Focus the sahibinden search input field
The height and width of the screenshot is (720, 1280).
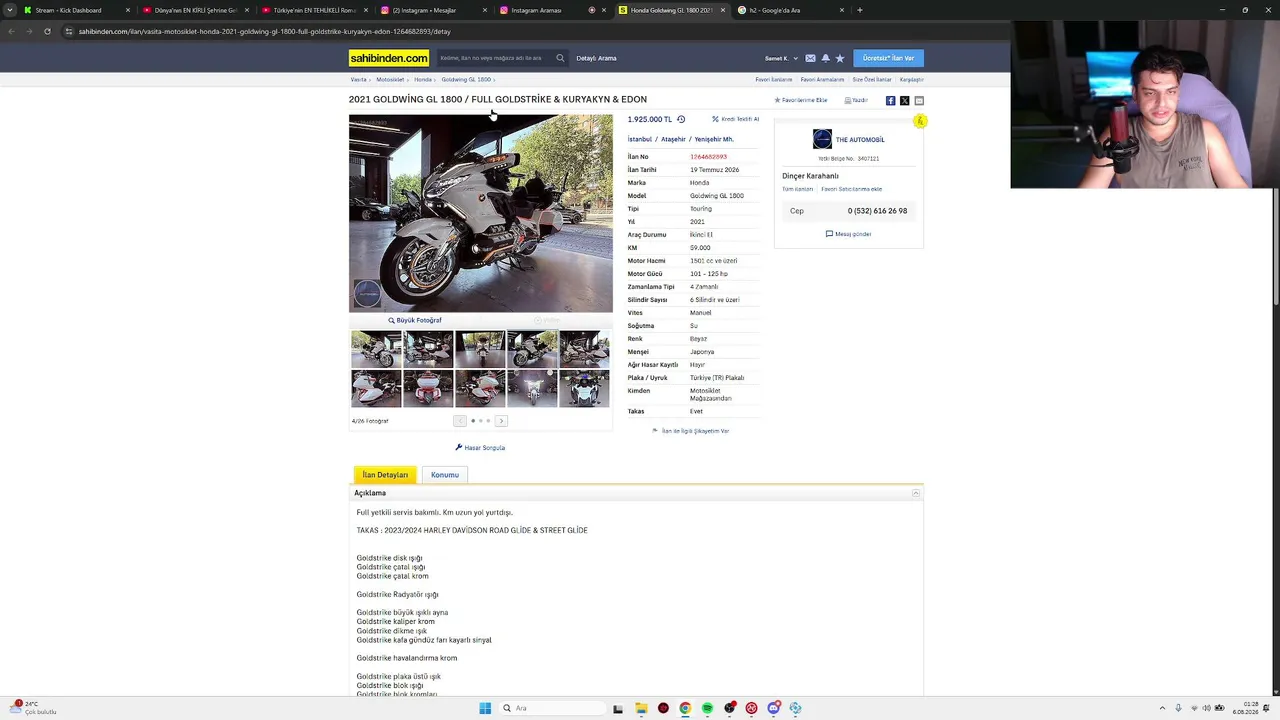pos(494,58)
